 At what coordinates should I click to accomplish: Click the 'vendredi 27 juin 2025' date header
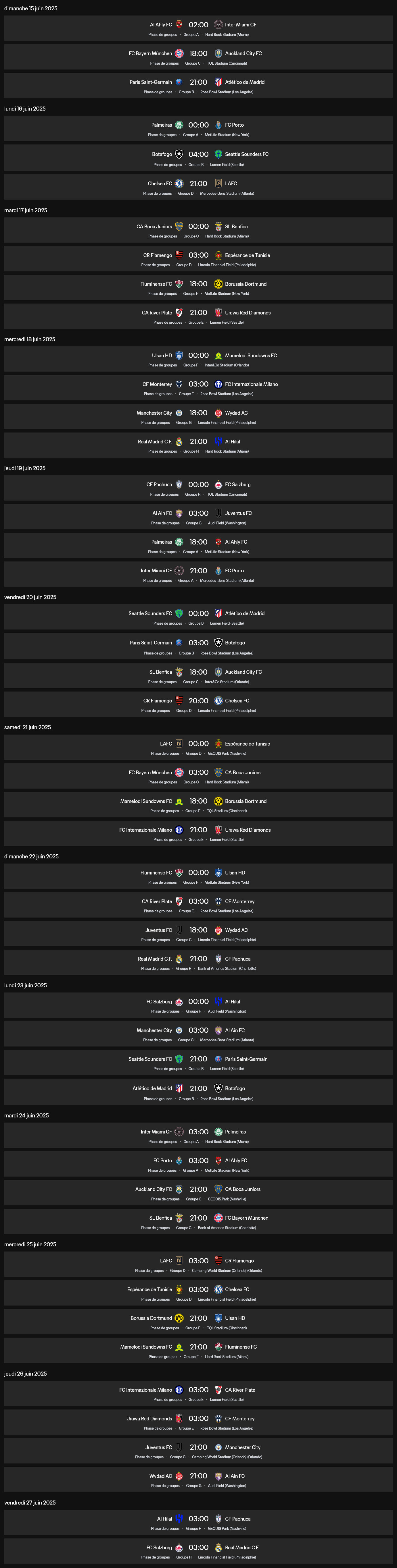(x=30, y=1503)
